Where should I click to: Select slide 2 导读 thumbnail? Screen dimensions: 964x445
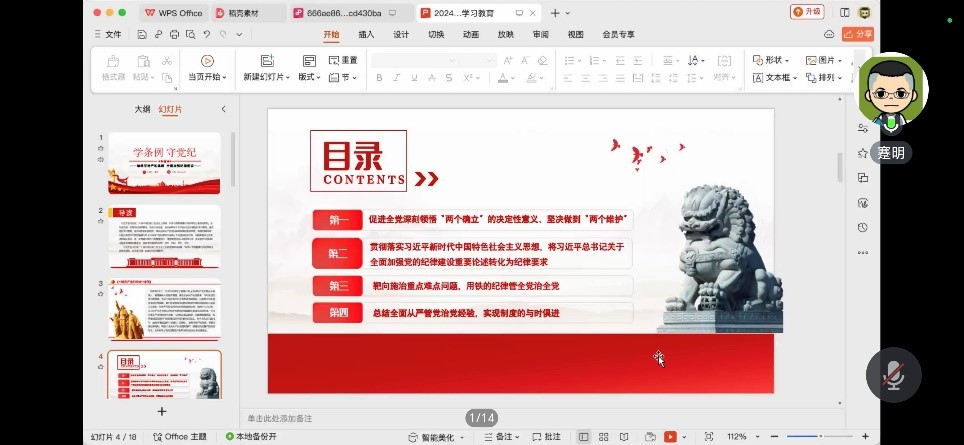[x=164, y=236]
